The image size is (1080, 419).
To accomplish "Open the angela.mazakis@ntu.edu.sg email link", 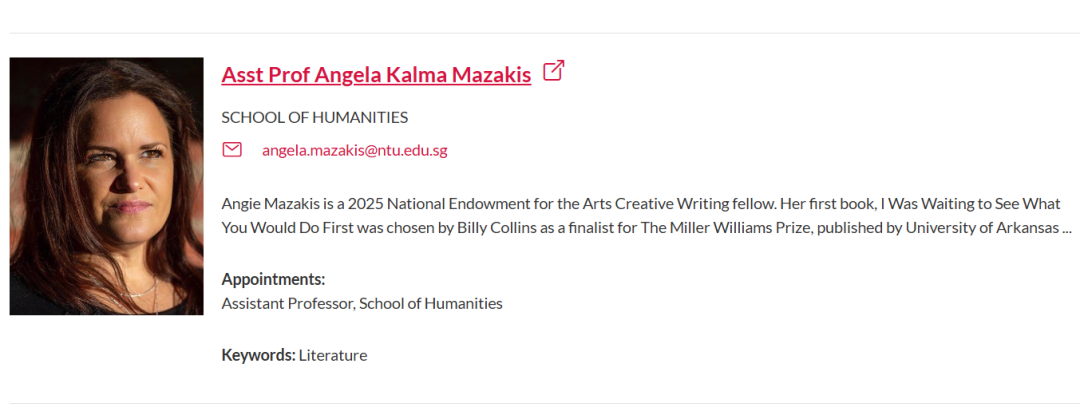I will [x=354, y=151].
